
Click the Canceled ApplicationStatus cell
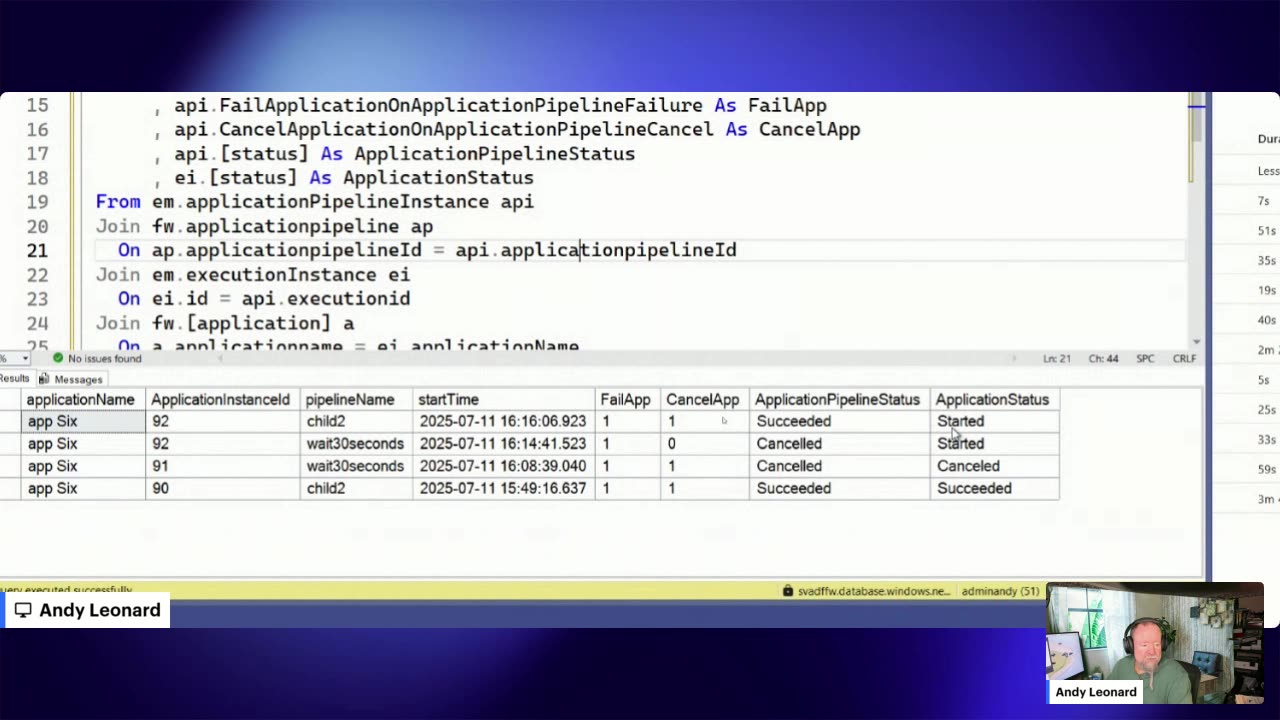(994, 466)
